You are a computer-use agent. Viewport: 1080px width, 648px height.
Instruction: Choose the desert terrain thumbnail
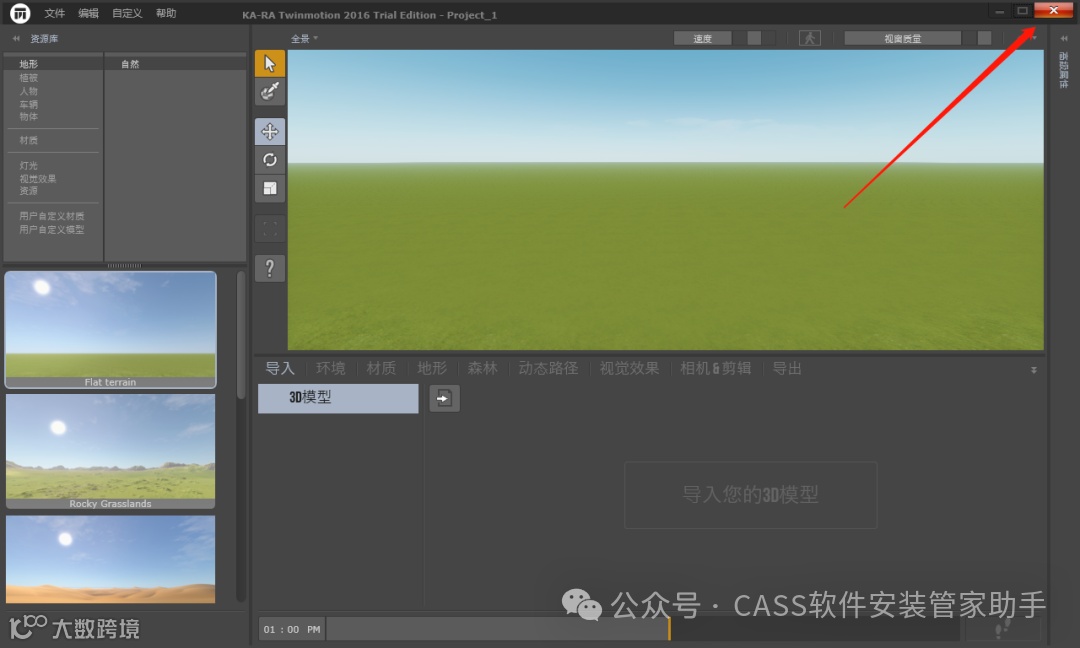click(x=110, y=559)
